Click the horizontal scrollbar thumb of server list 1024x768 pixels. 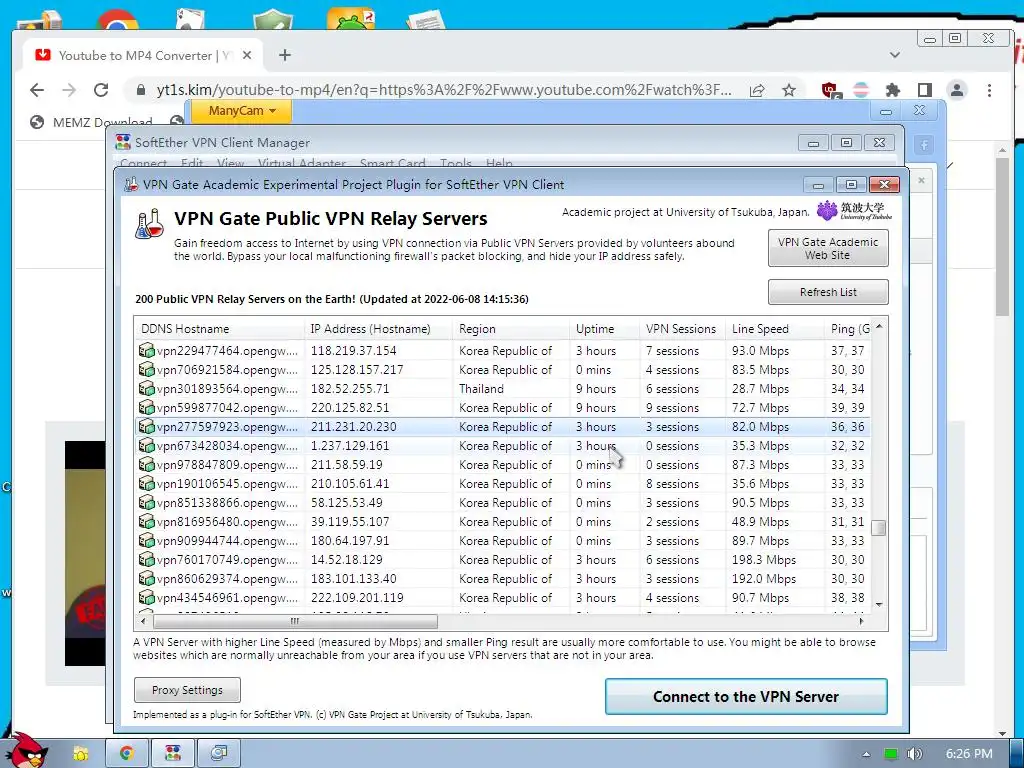(x=295, y=621)
